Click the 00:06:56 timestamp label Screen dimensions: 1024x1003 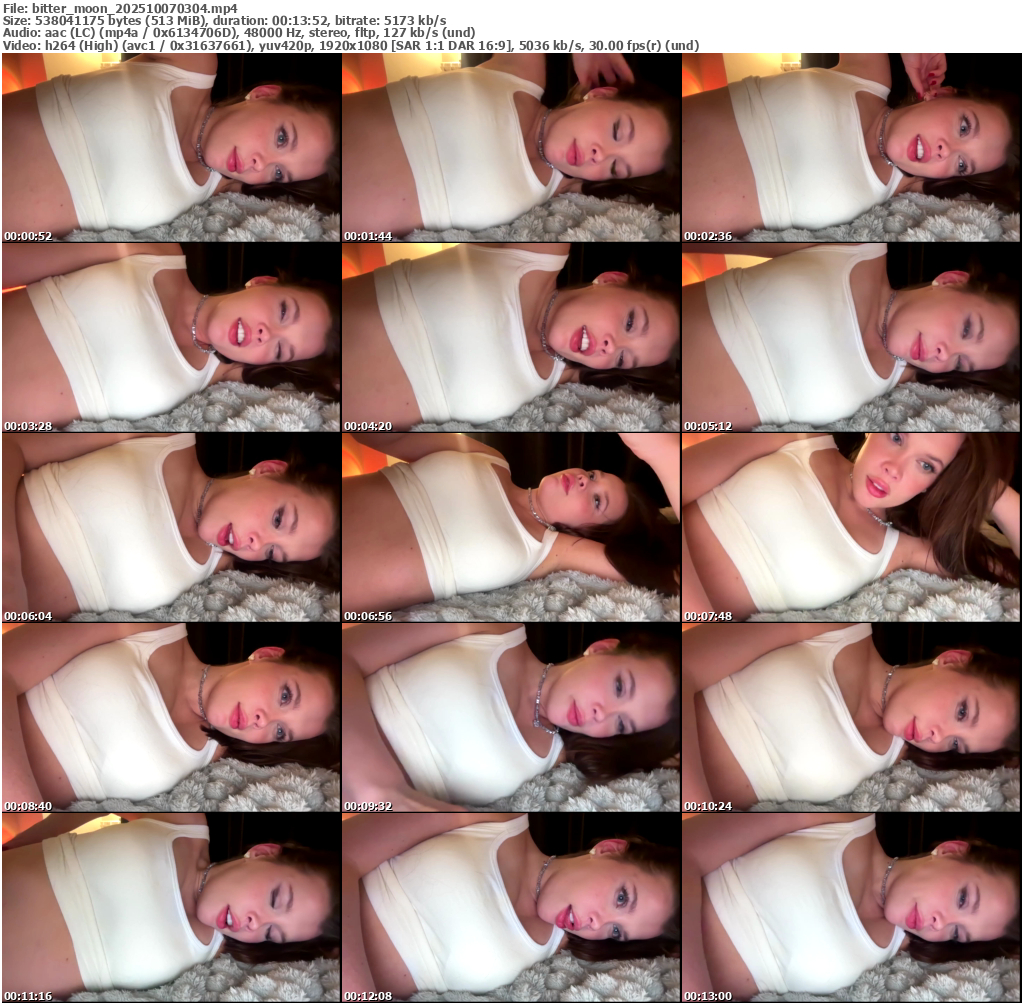[368, 616]
